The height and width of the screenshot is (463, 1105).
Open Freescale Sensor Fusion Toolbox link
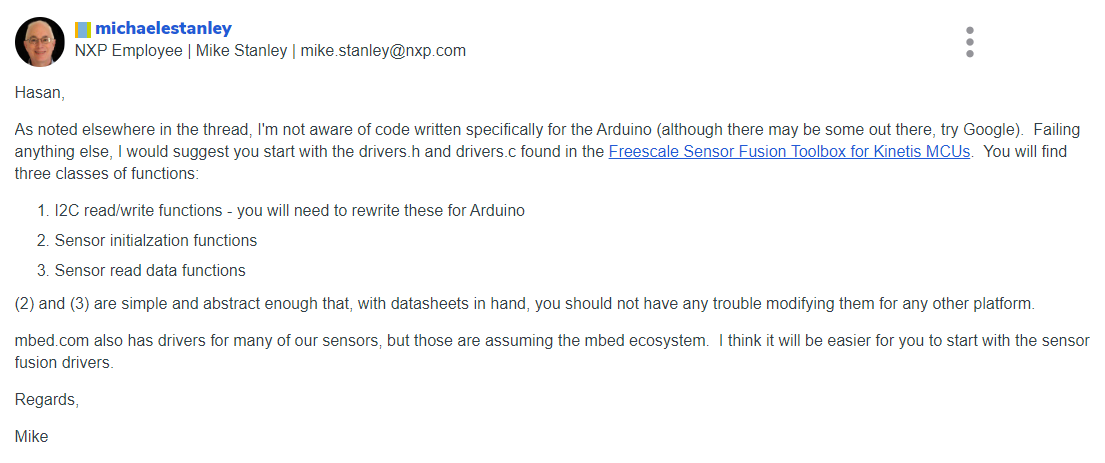coord(789,152)
